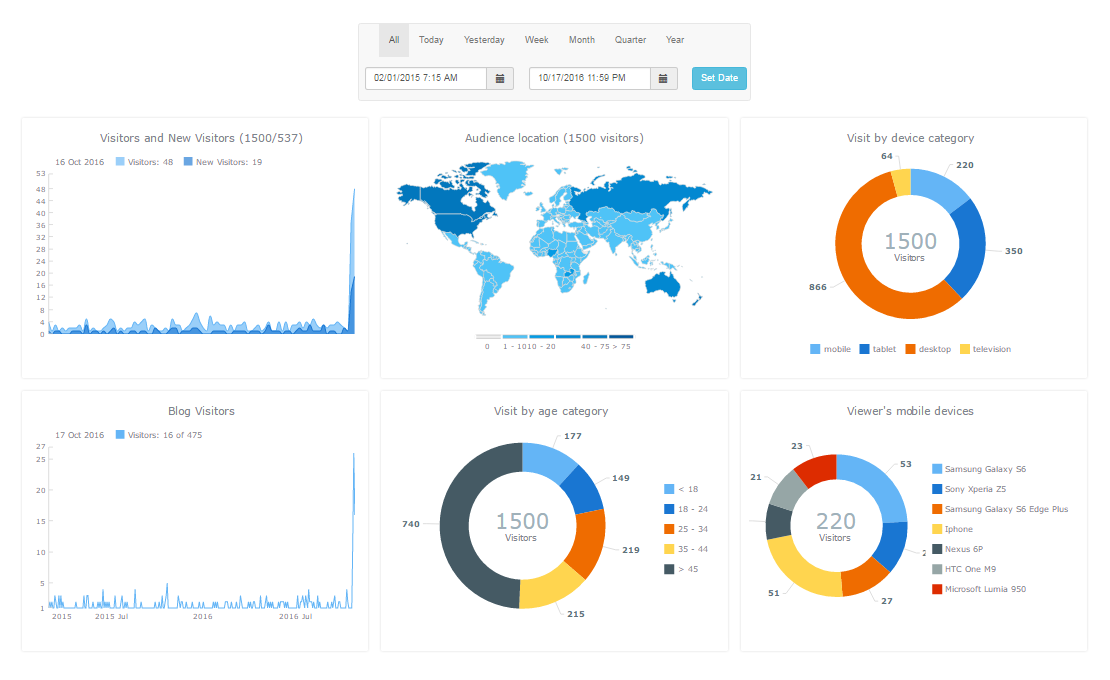Image resolution: width=1110 pixels, height=680 pixels.
Task: Toggle the television legend entry
Action: click(x=985, y=349)
